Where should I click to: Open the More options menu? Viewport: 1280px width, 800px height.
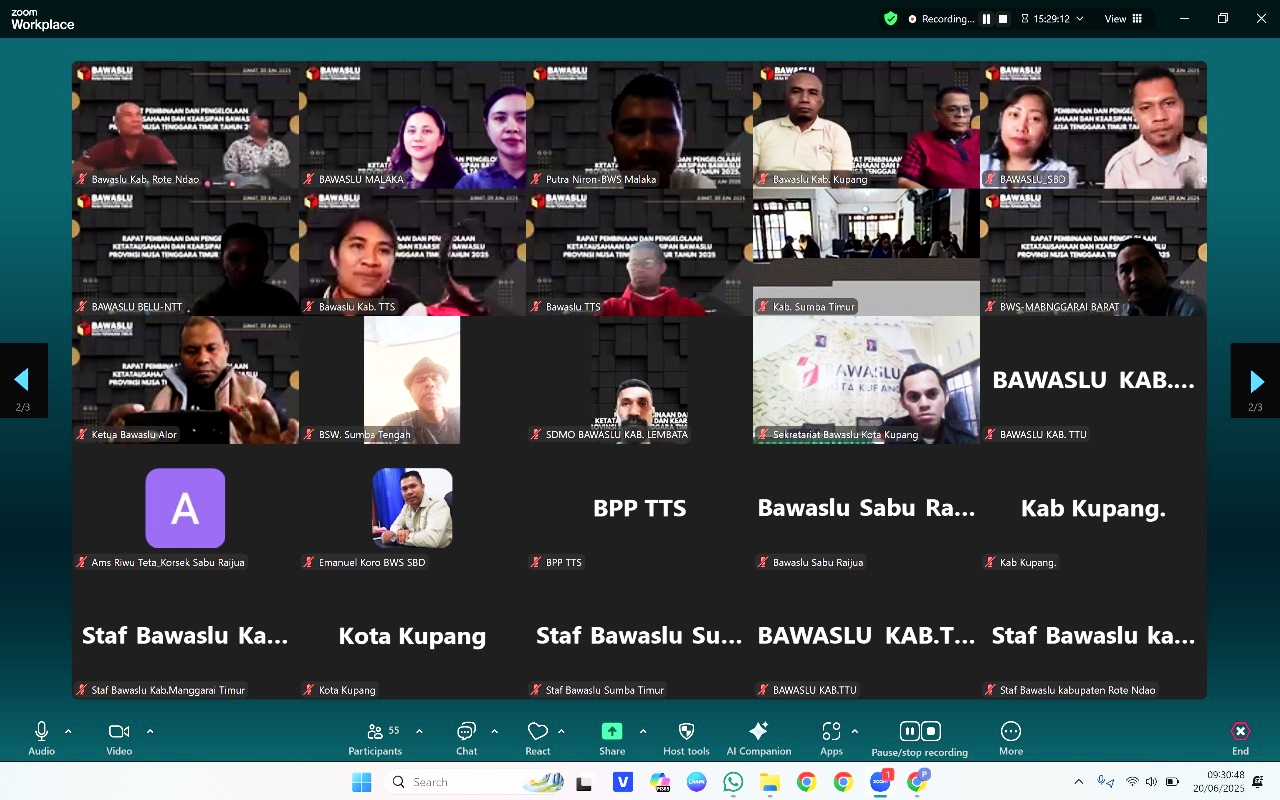[x=1011, y=739]
